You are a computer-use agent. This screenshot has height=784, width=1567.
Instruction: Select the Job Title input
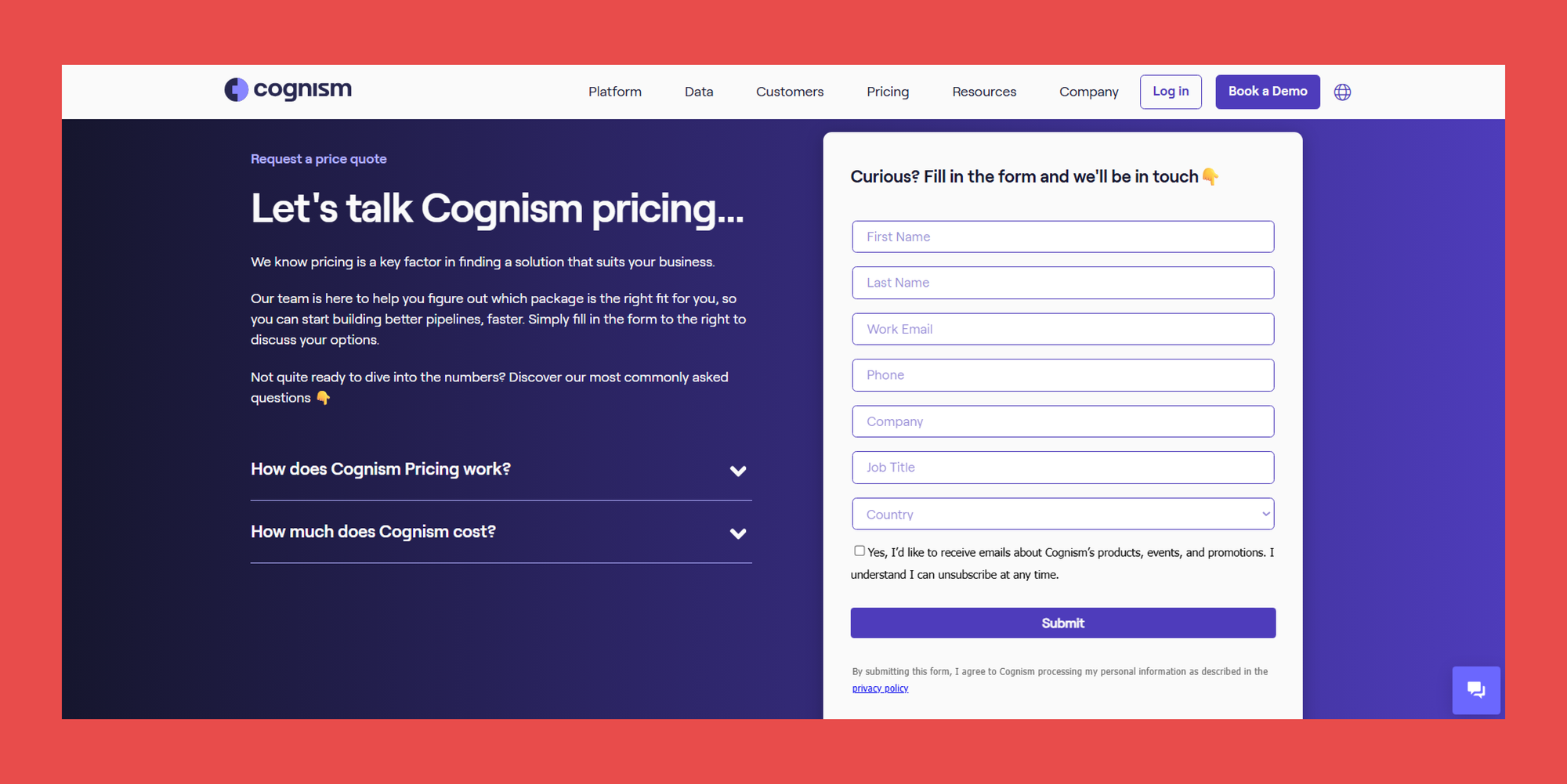click(1062, 468)
